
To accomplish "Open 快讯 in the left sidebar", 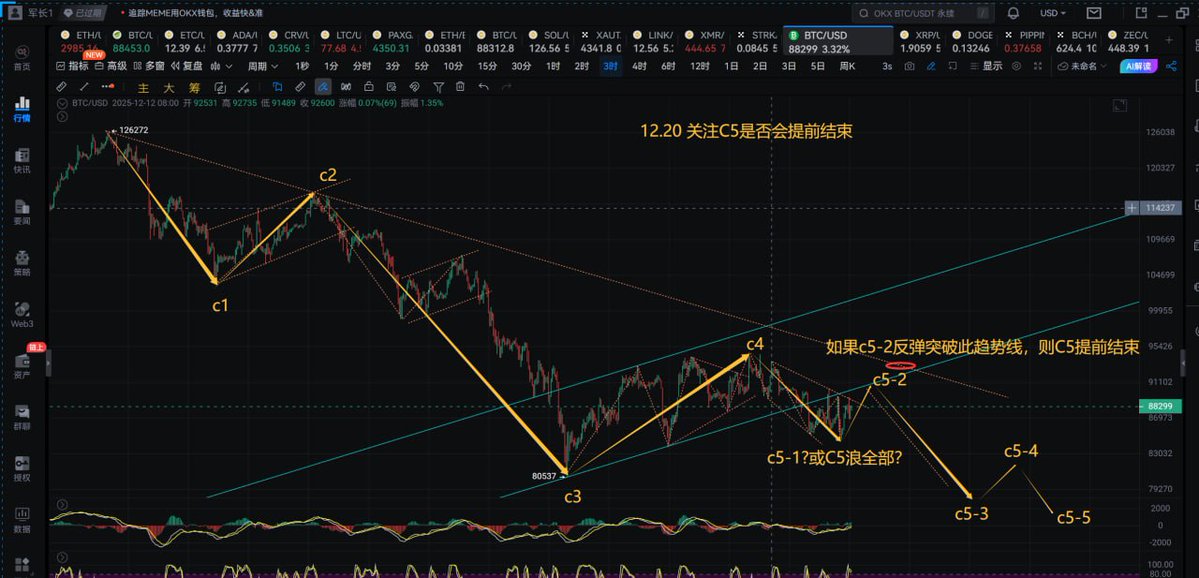I will (21, 160).
